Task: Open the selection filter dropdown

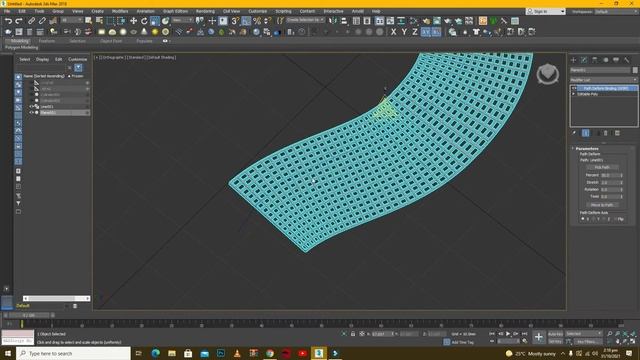Action: pos(71,20)
